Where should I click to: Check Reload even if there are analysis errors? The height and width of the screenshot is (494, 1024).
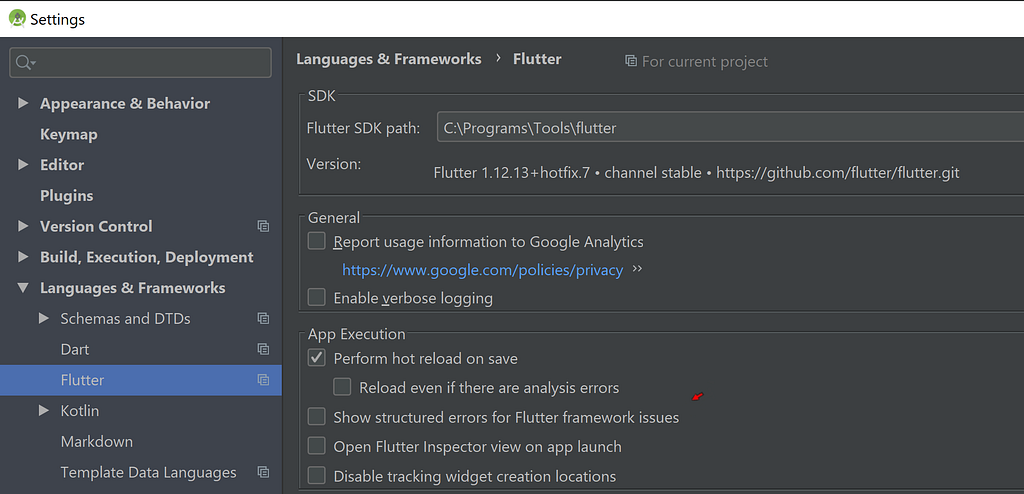click(342, 387)
